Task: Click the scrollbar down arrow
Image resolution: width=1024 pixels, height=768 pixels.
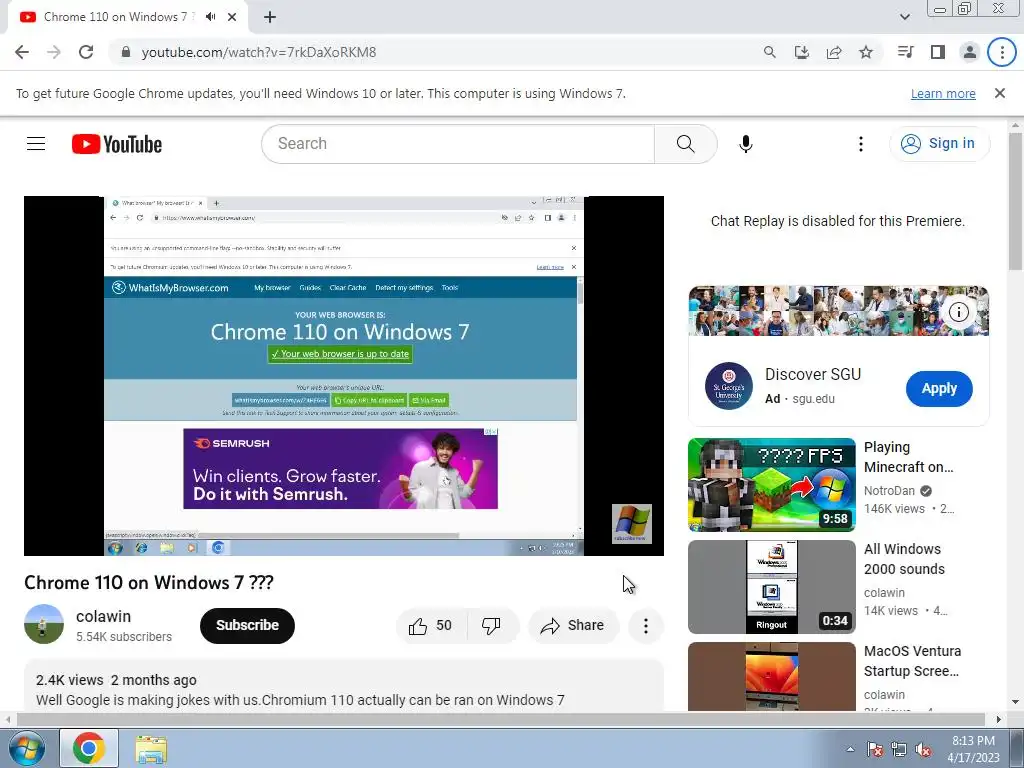Action: (x=1016, y=703)
